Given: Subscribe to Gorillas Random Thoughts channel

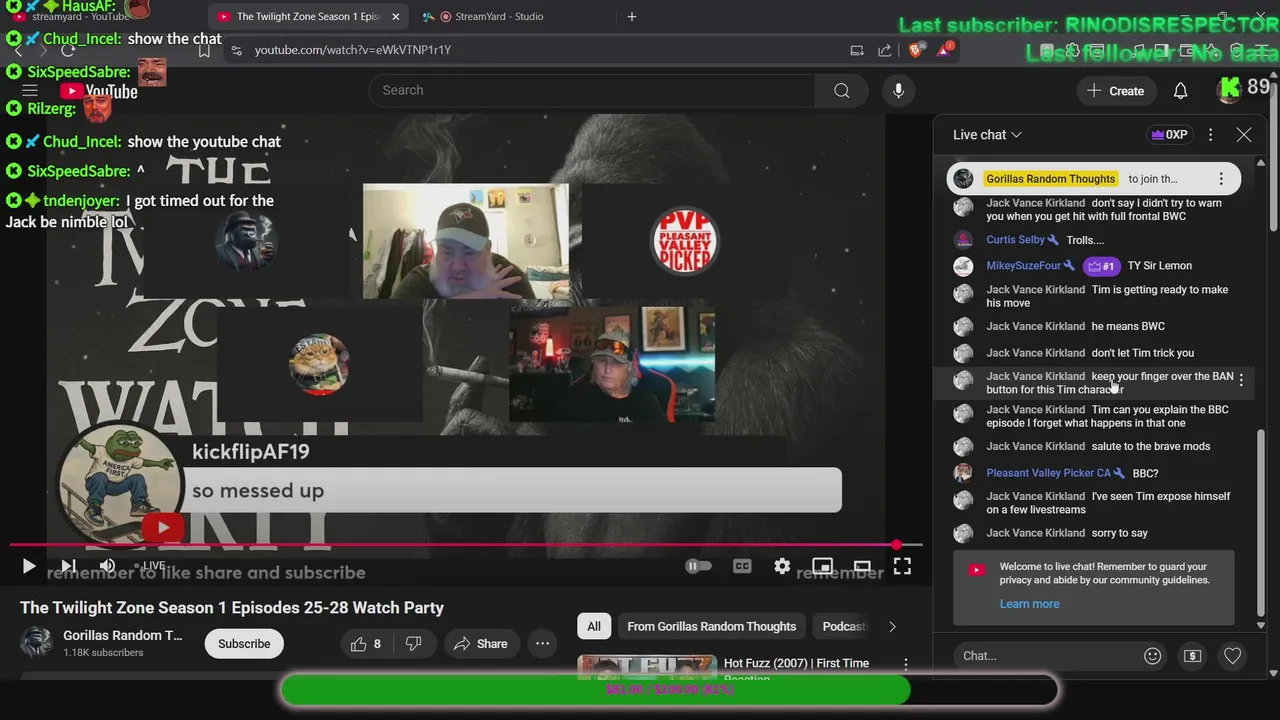Looking at the screenshot, I should 244,644.
